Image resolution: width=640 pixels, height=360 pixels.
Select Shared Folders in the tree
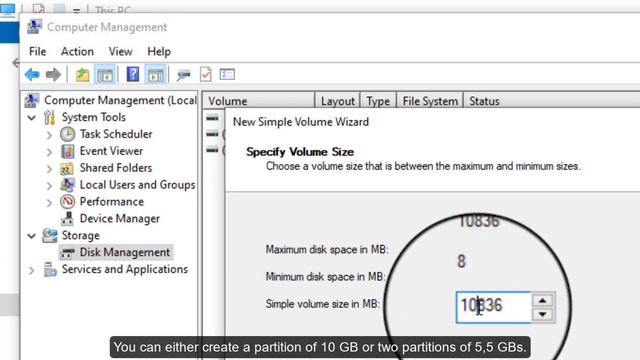116,168
